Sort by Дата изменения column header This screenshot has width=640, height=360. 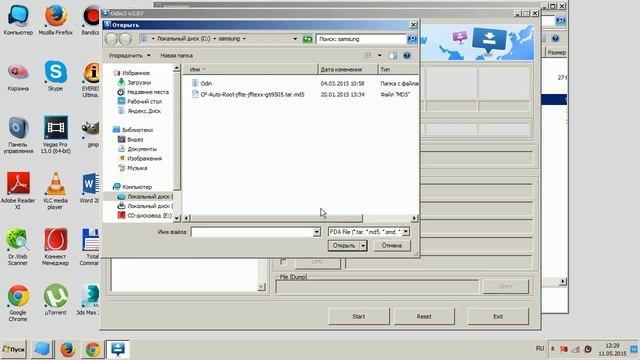(348, 69)
